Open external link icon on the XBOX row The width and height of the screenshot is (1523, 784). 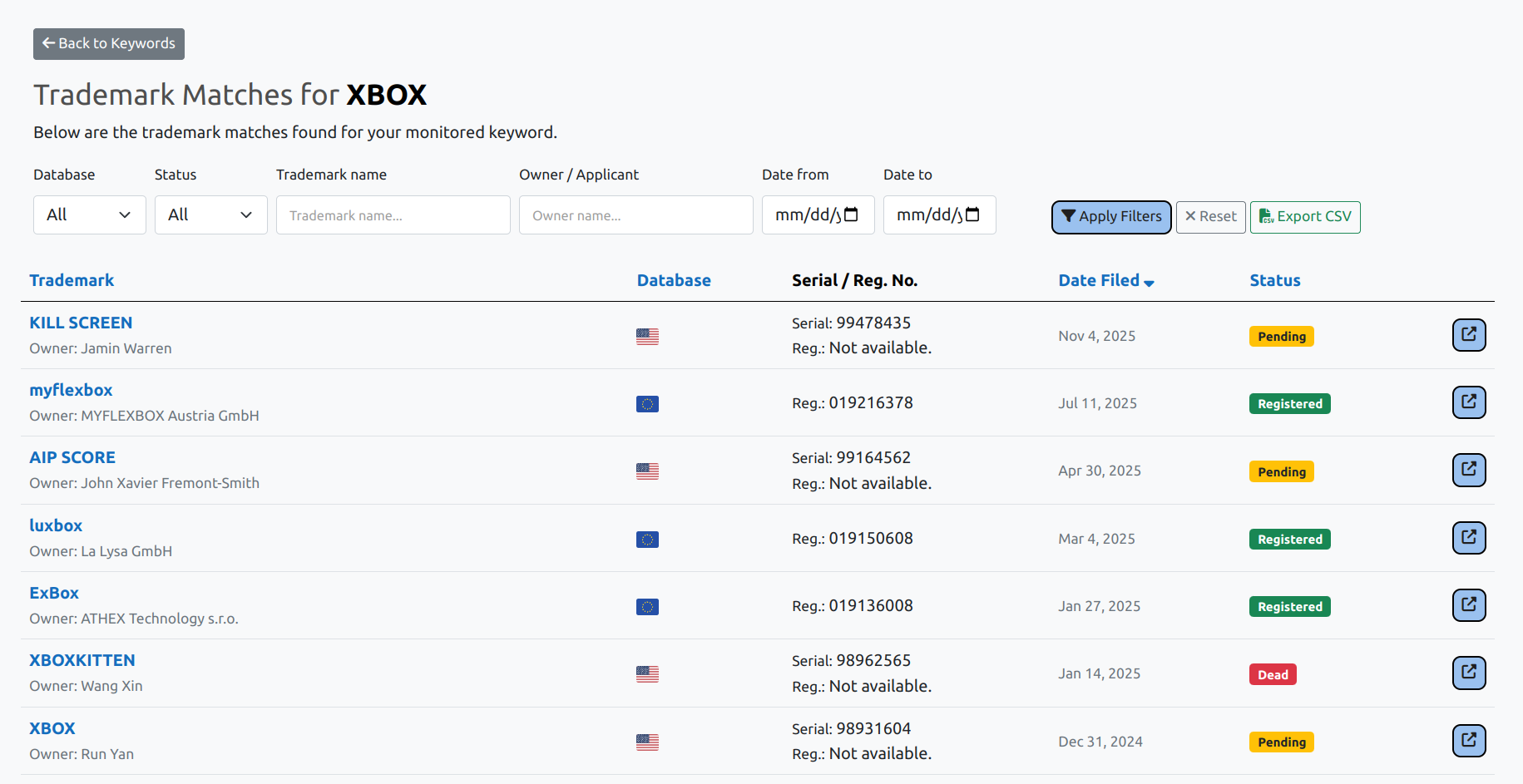[x=1469, y=741]
